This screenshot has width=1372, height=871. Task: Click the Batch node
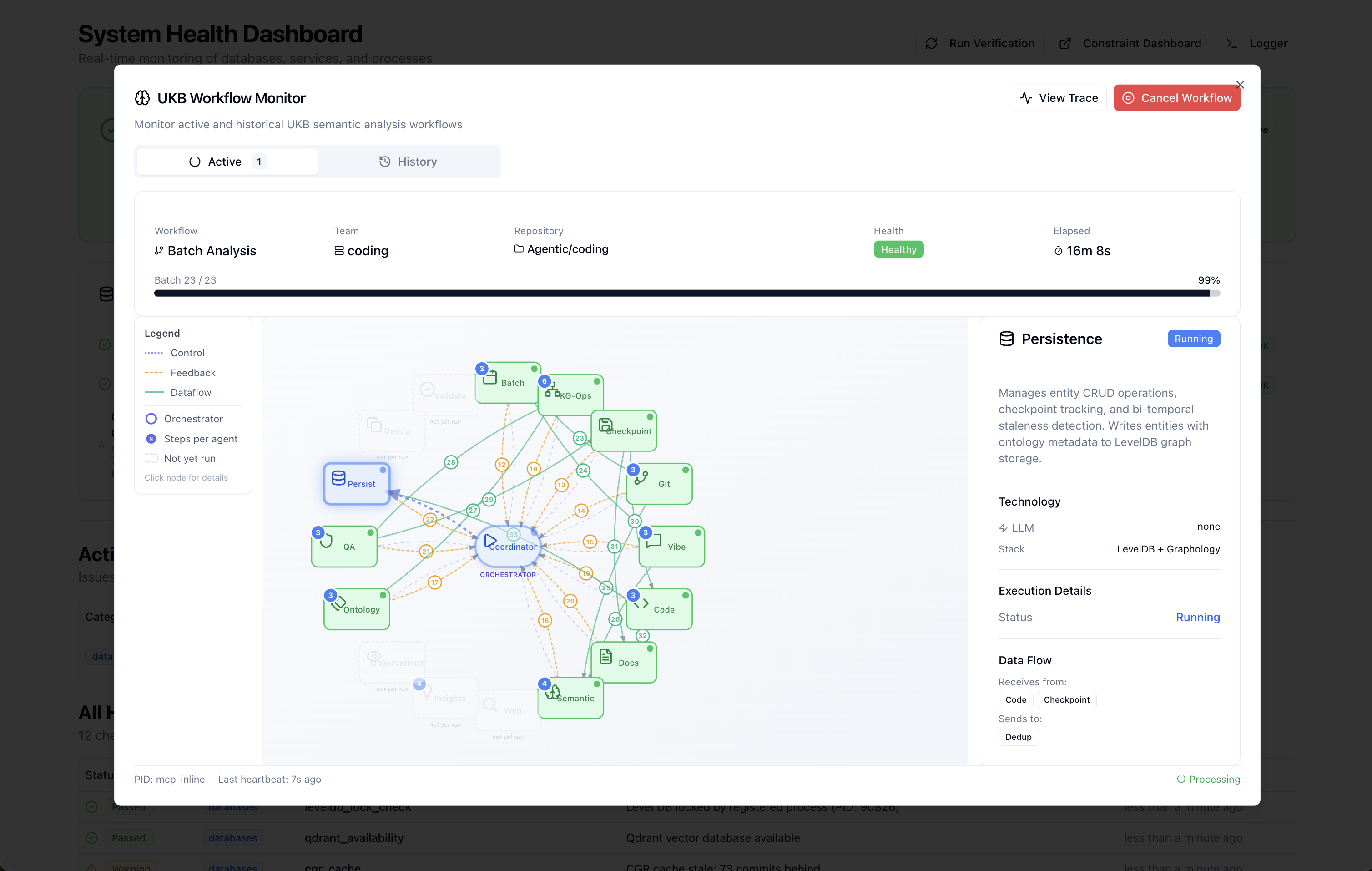coord(508,383)
